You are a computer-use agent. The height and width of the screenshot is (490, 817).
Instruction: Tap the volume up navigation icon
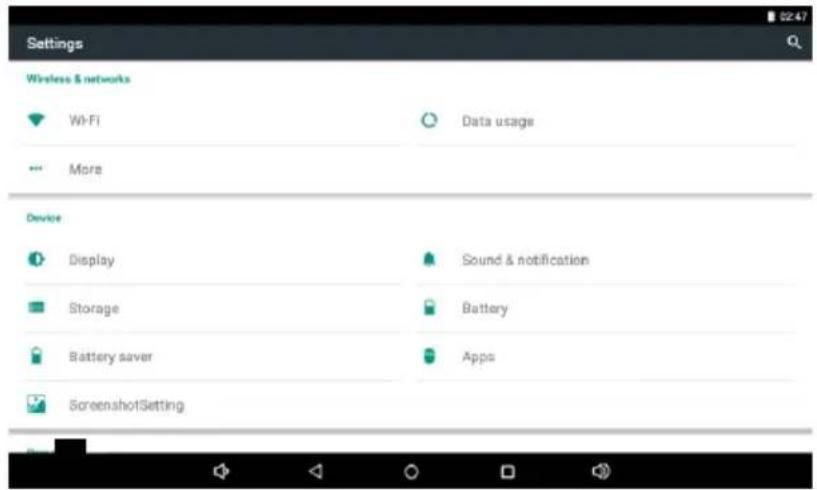pyautogui.click(x=601, y=471)
